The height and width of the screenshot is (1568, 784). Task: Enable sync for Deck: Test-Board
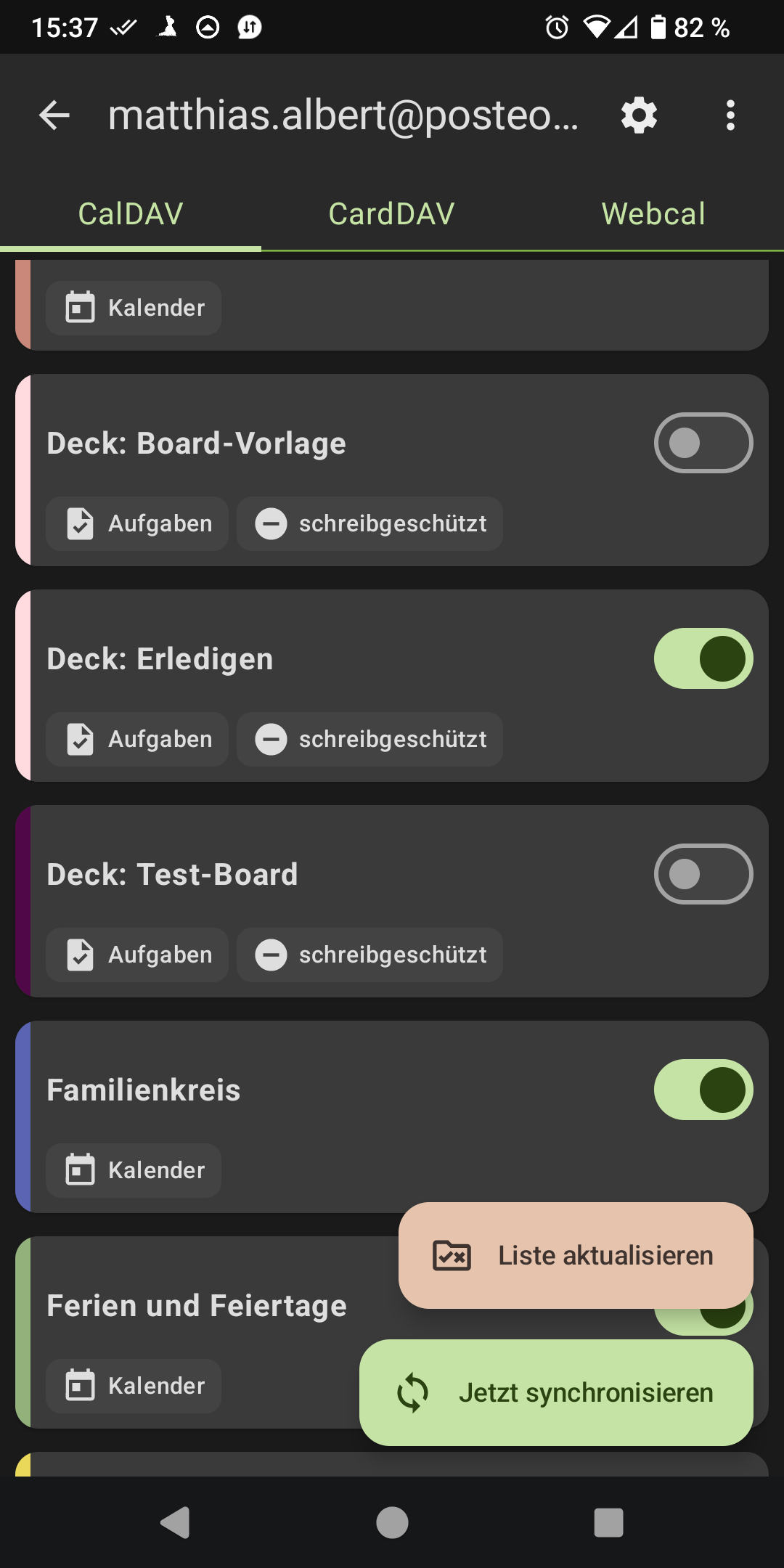(703, 874)
